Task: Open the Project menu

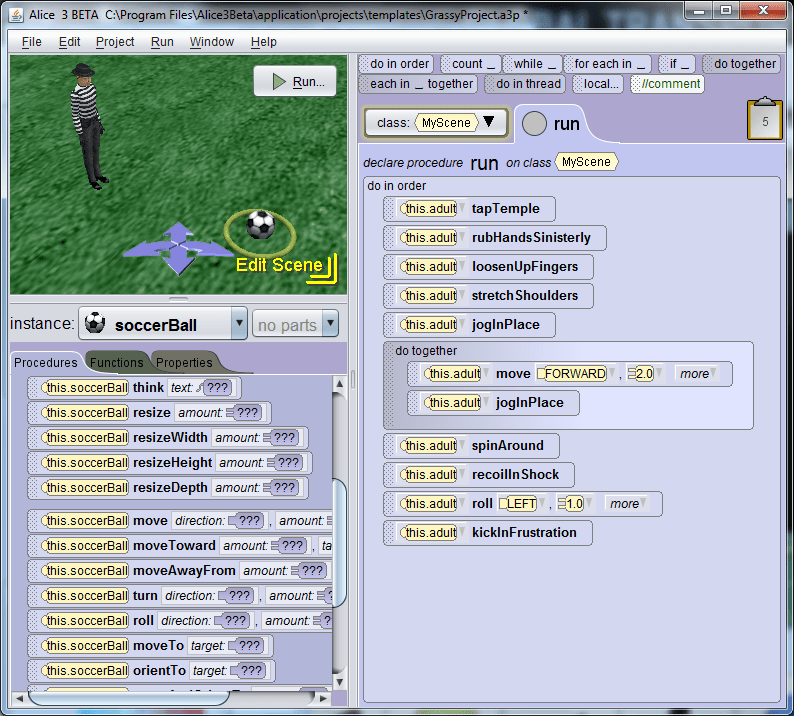Action: pyautogui.click(x=115, y=42)
